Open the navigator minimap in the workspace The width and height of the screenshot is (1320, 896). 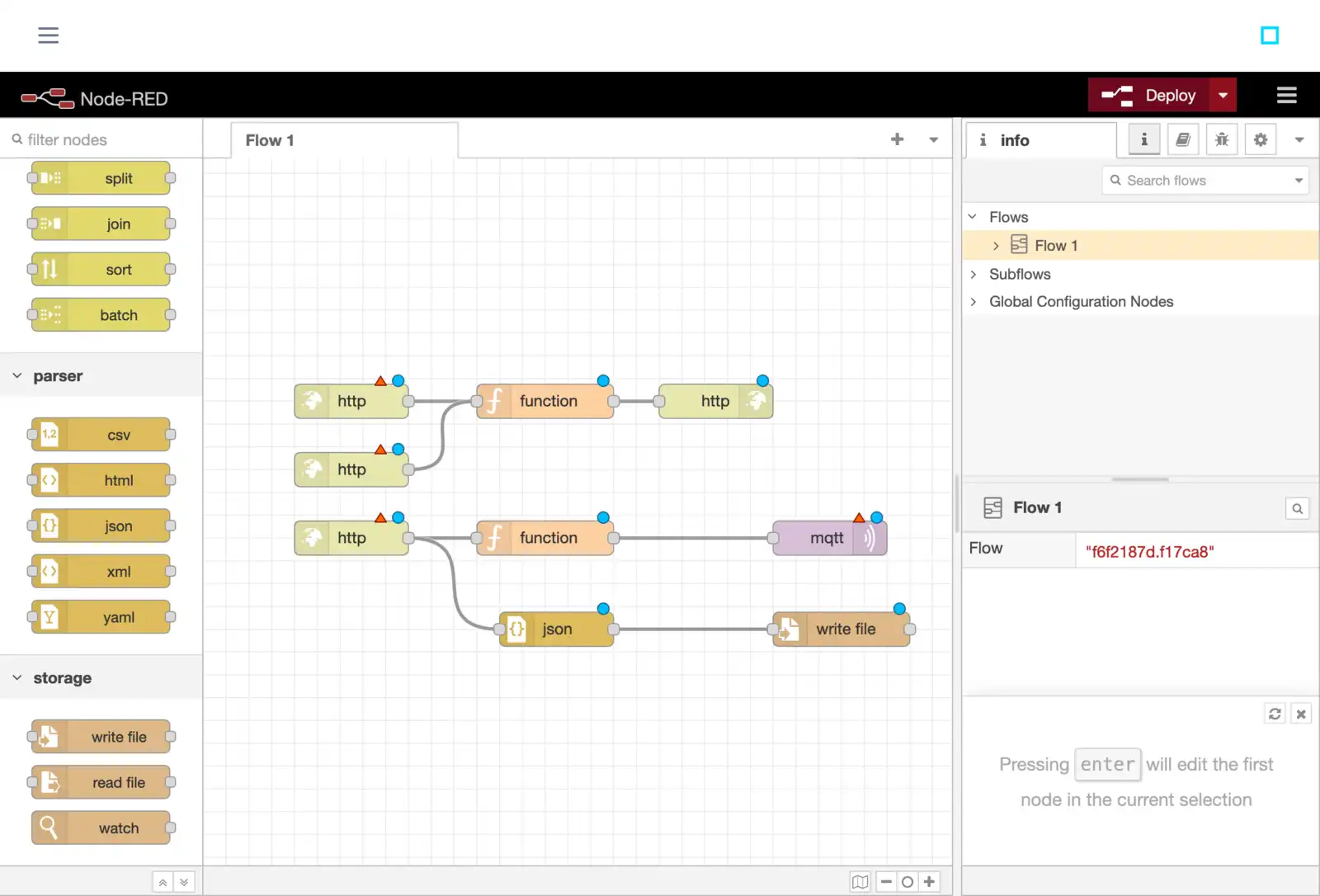point(860,881)
